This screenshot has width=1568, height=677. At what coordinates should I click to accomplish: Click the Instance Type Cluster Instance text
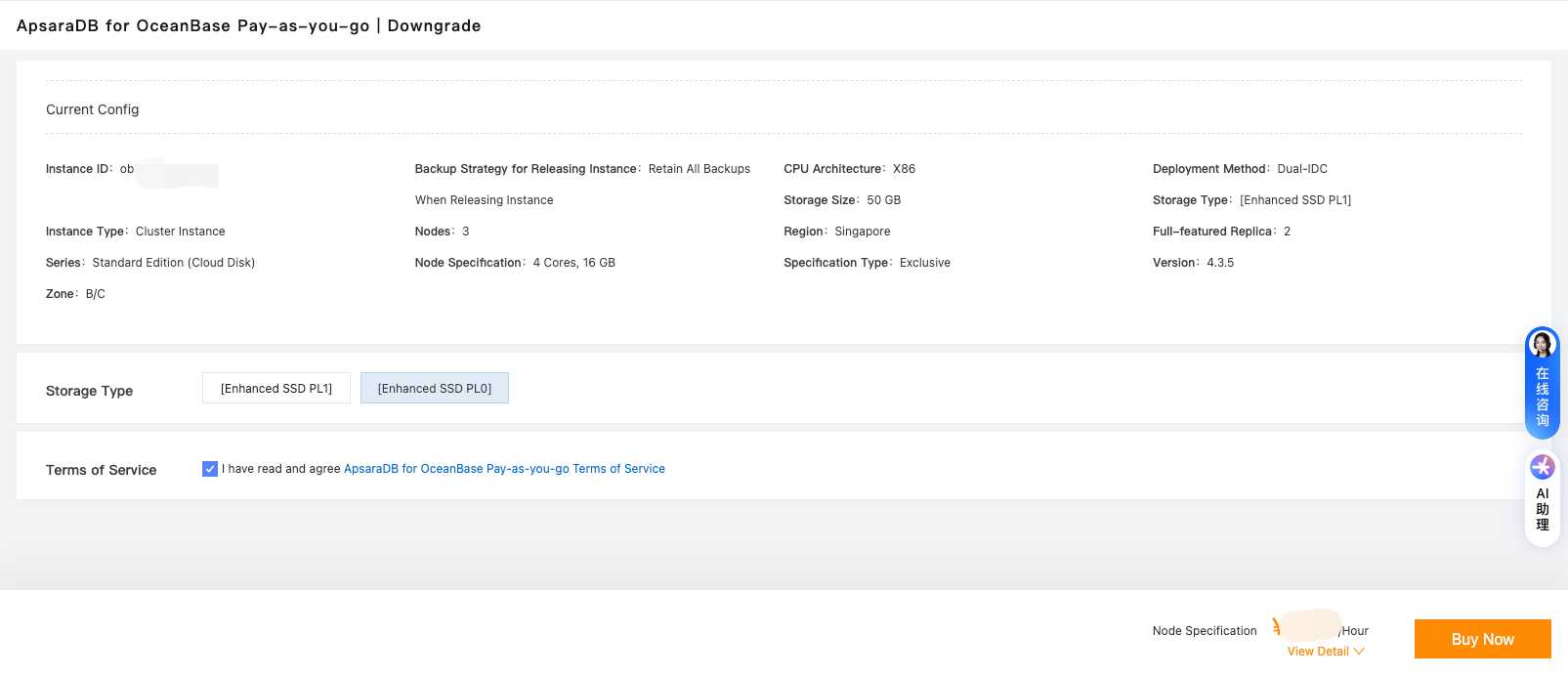(136, 232)
